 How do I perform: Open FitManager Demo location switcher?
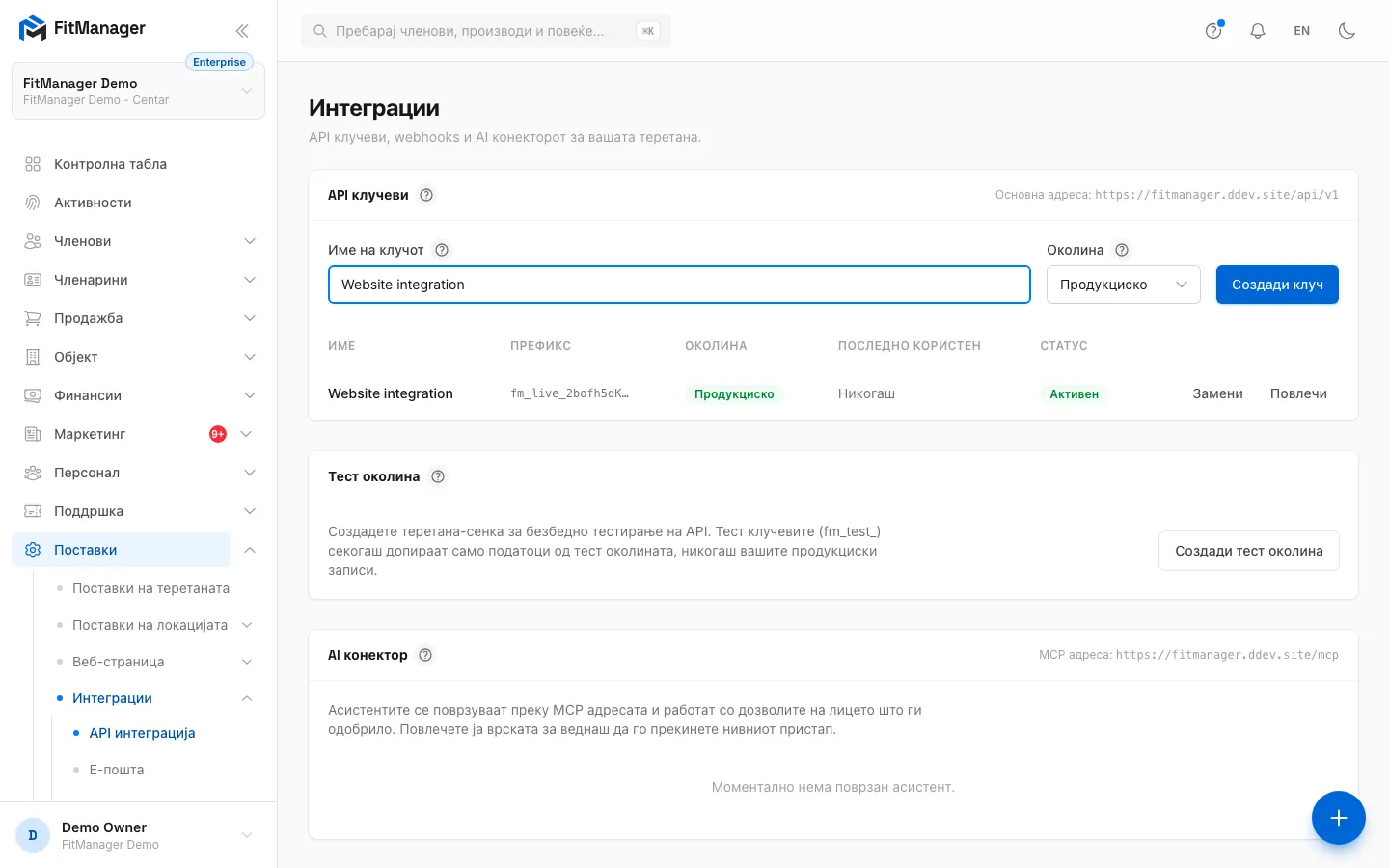coord(138,91)
